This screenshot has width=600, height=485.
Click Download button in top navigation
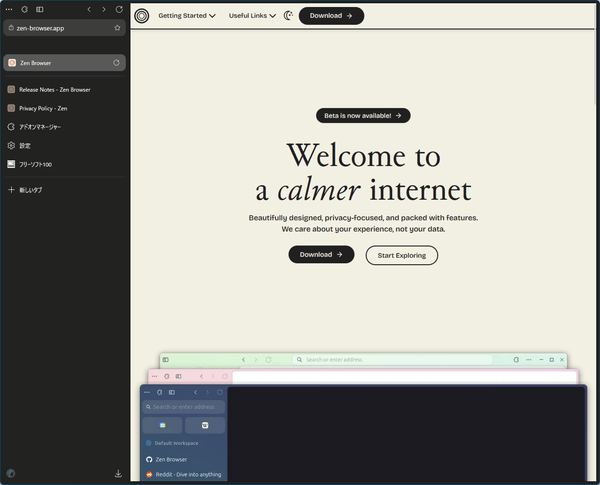(331, 16)
